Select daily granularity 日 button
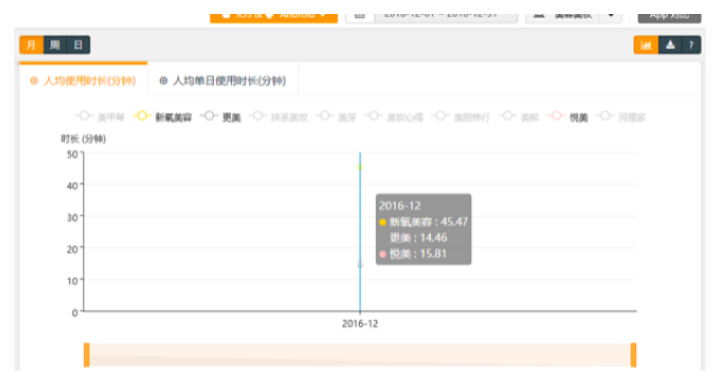The width and height of the screenshot is (727, 380). coord(78,45)
